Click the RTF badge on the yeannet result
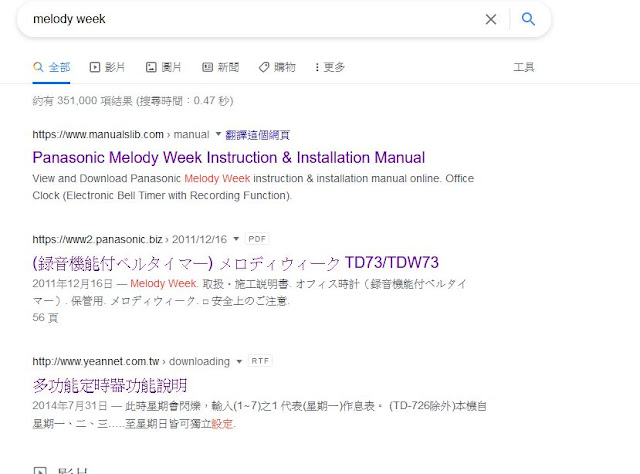The image size is (640, 474). [x=260, y=361]
